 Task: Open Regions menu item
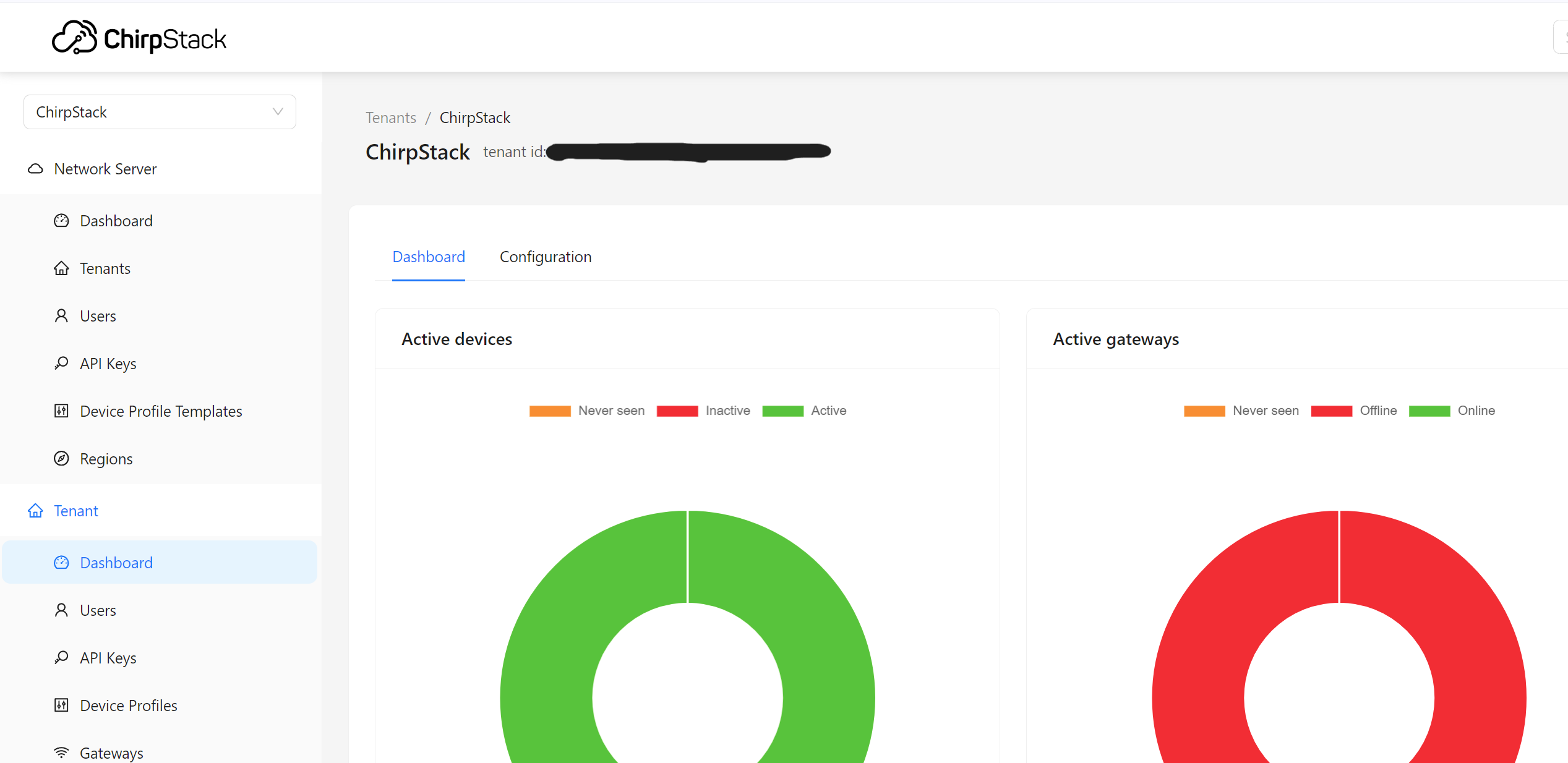pyautogui.click(x=160, y=459)
